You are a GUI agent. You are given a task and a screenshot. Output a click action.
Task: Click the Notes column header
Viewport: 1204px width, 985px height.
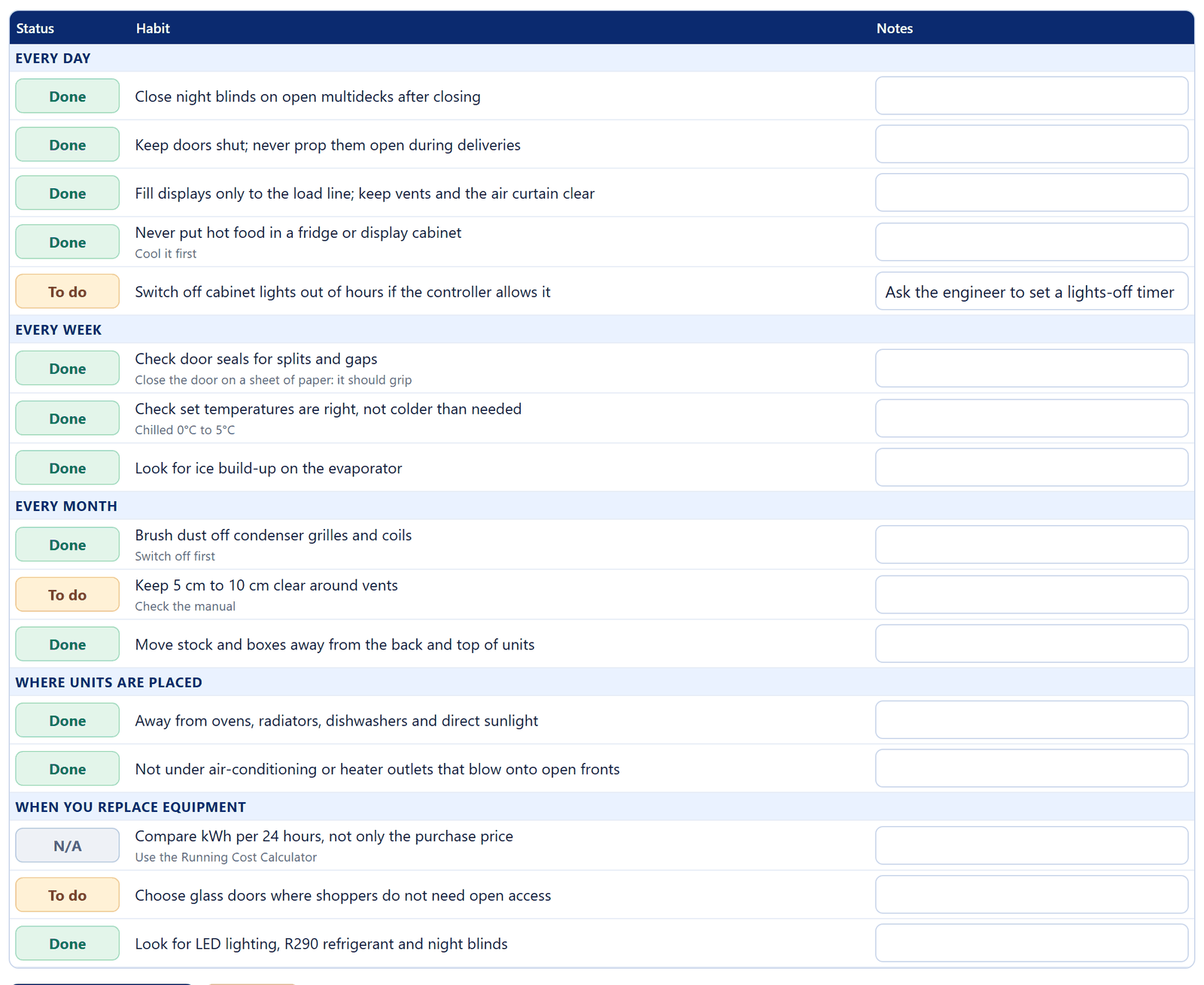pyautogui.click(x=895, y=29)
